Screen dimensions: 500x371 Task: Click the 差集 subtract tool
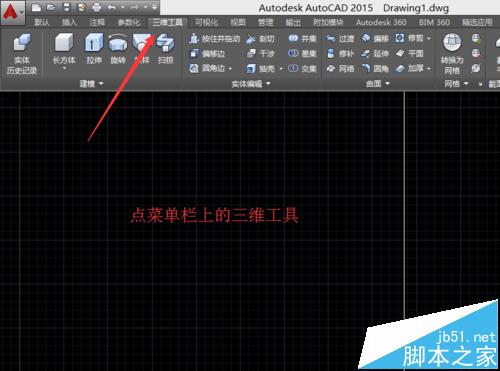pyautogui.click(x=302, y=54)
